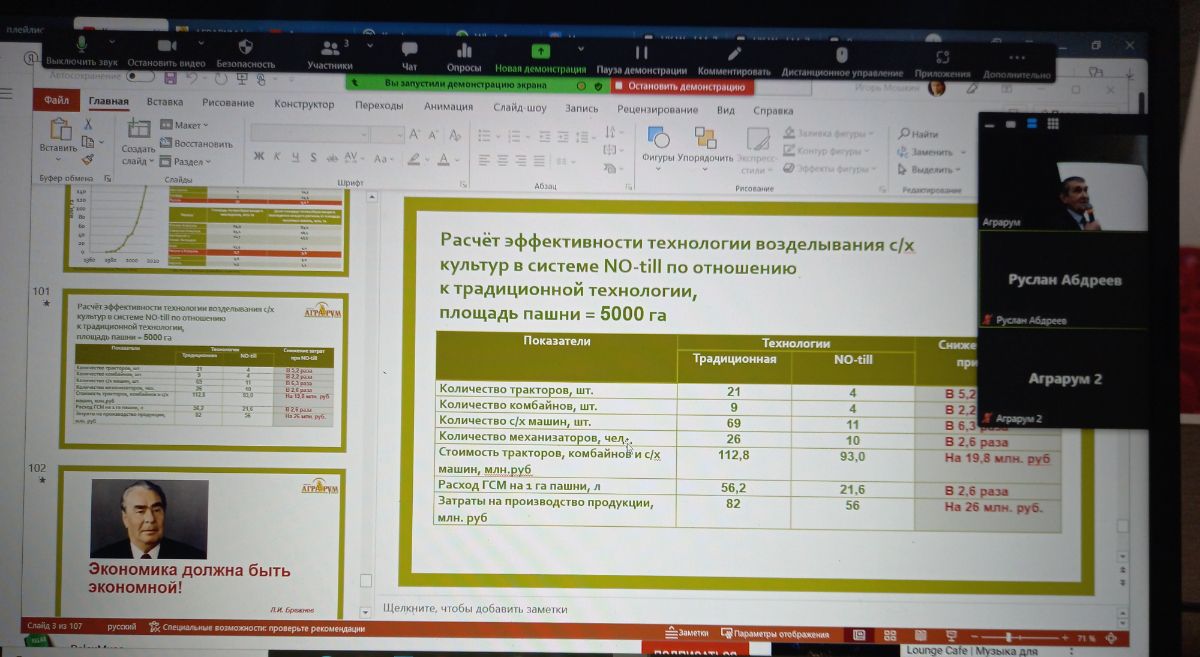
Task: Click the русский language indicator in status bar
Action: [x=122, y=627]
